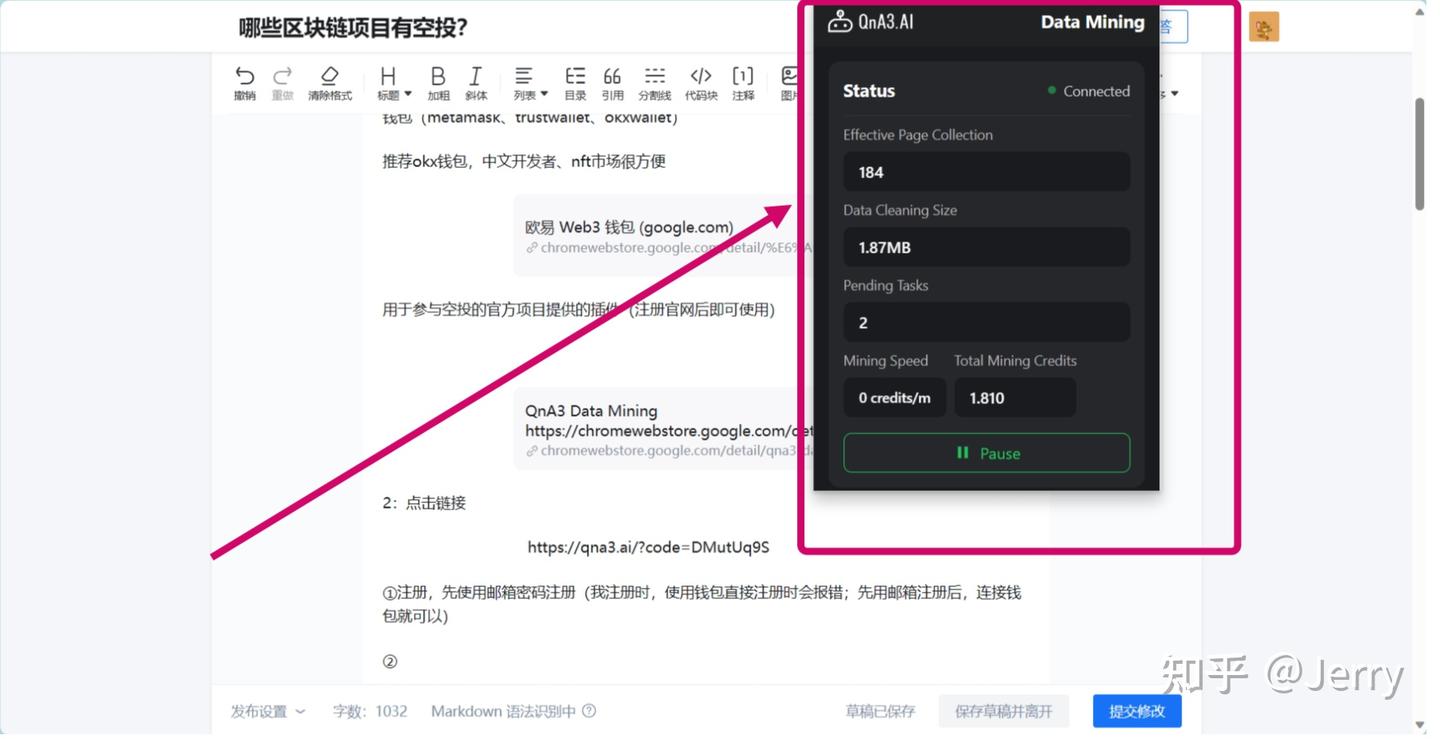
Task: Toggle italic (斜体) formatting
Action: pyautogui.click(x=476, y=82)
